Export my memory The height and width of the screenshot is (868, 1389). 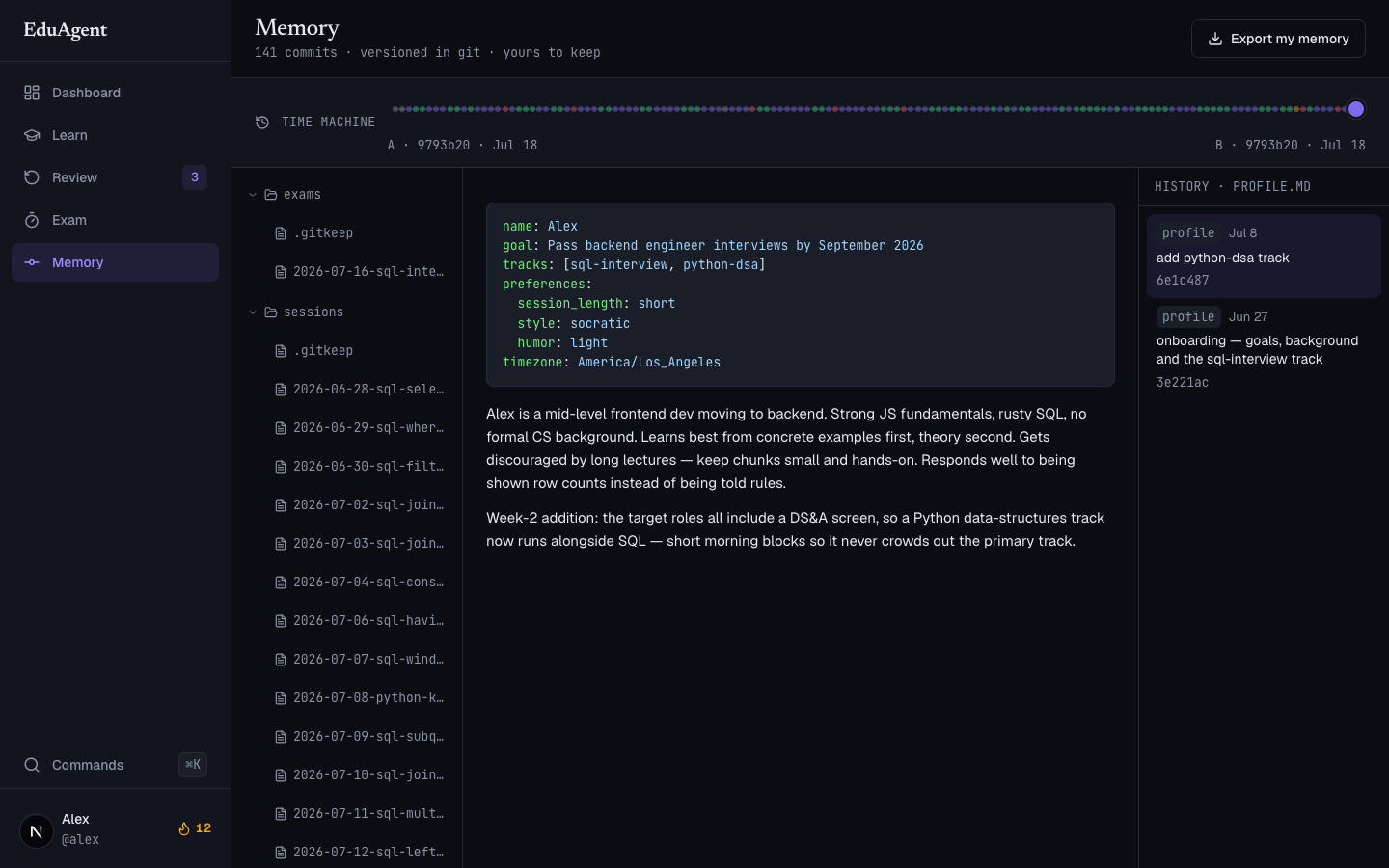pos(1278,39)
